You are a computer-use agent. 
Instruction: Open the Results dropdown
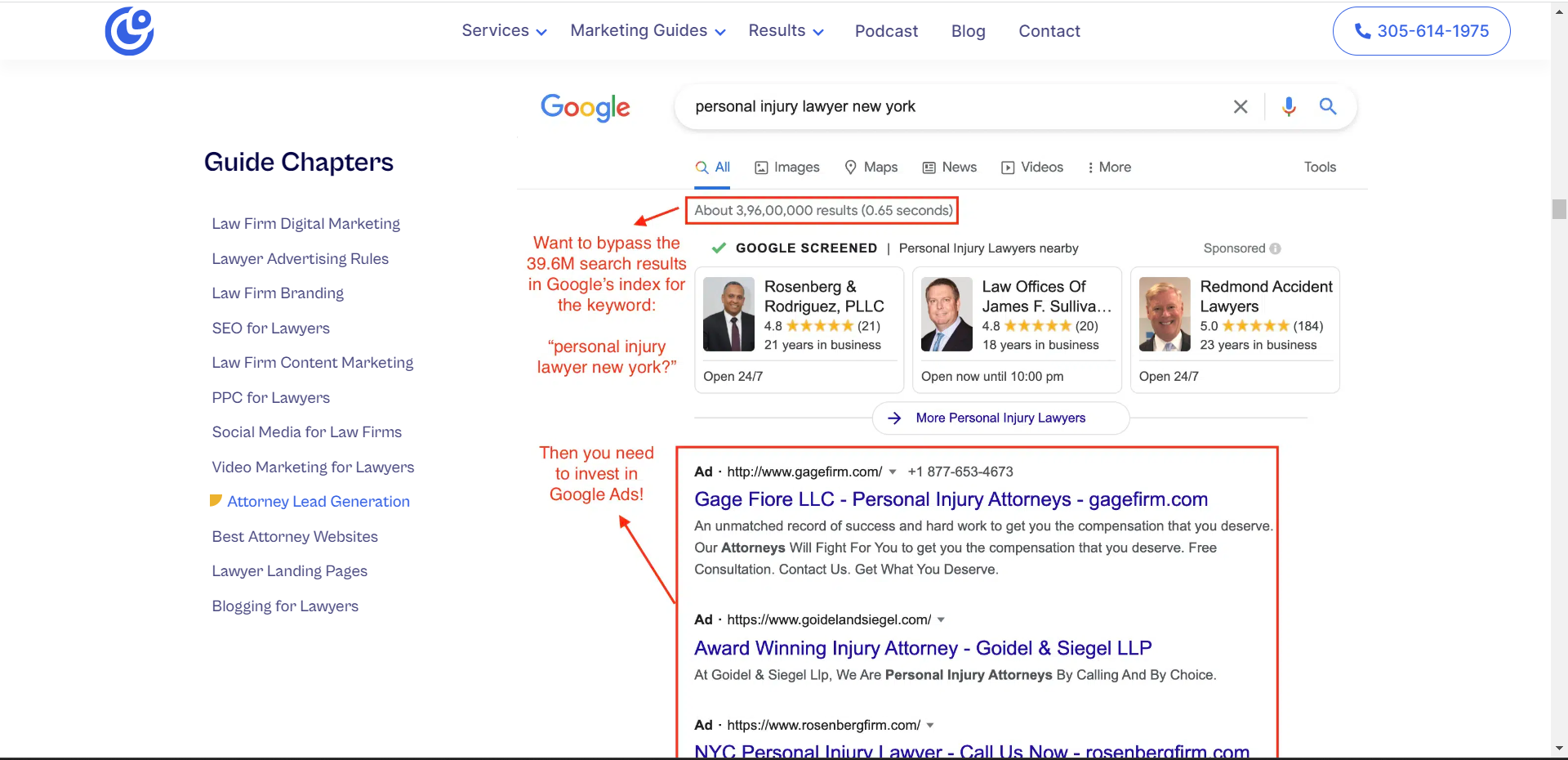[x=786, y=31]
